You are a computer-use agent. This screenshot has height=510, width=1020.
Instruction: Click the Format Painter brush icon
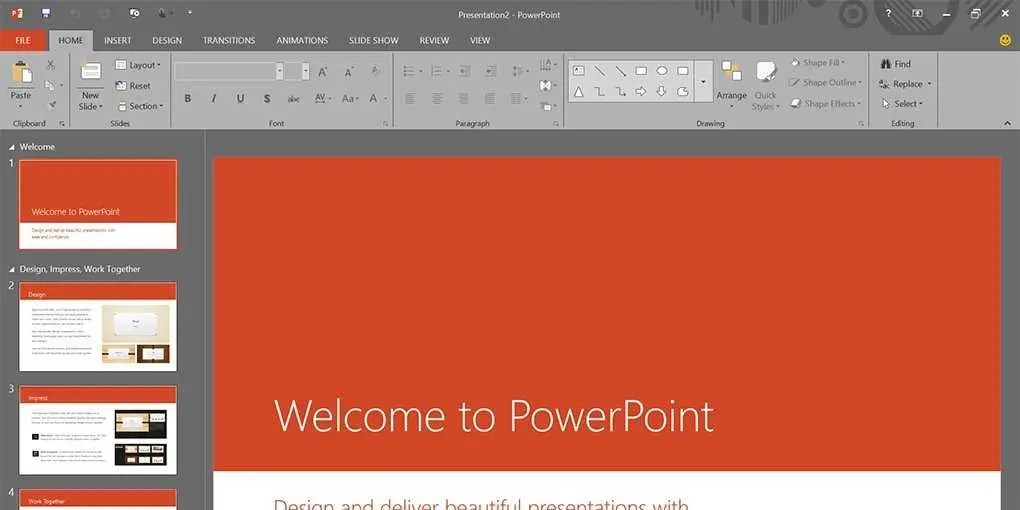pos(51,105)
